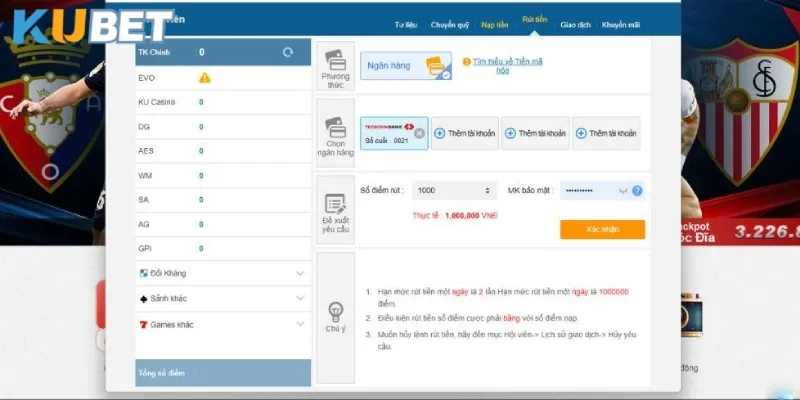The width and height of the screenshot is (800, 400).
Task: Refresh the TK Chính balance
Action: pyautogui.click(x=288, y=52)
